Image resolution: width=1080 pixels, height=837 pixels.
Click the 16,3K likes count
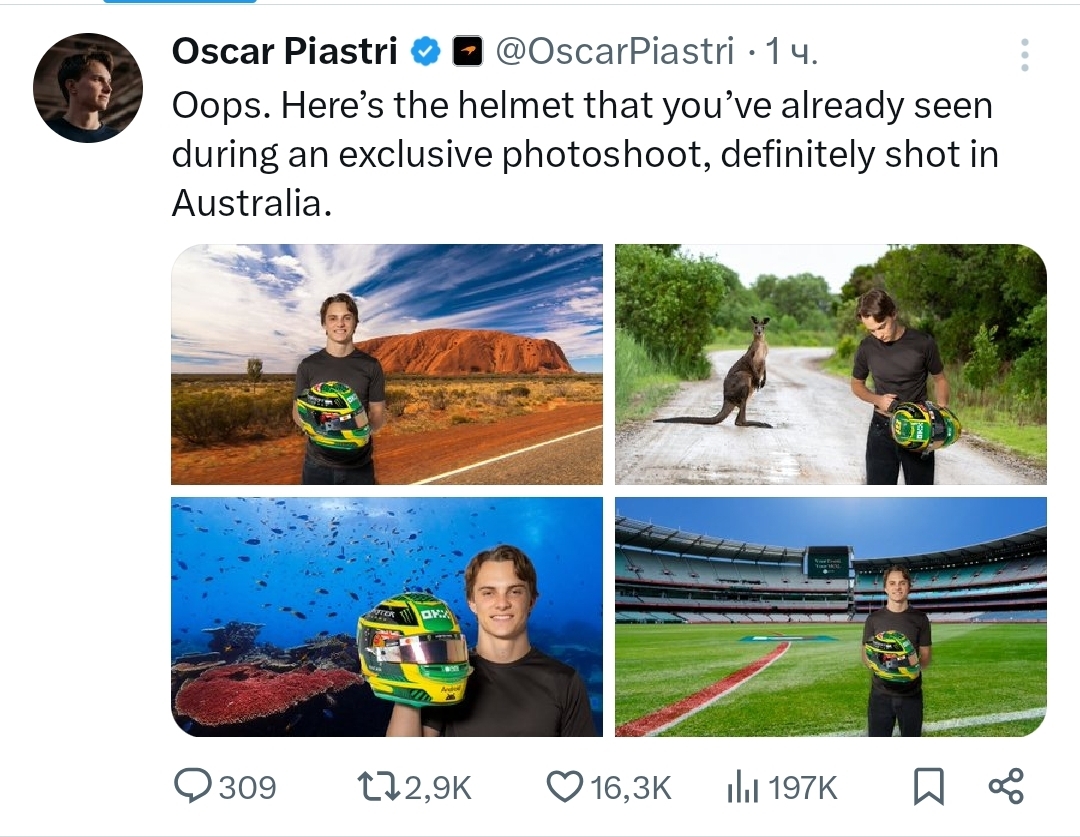[x=631, y=787]
